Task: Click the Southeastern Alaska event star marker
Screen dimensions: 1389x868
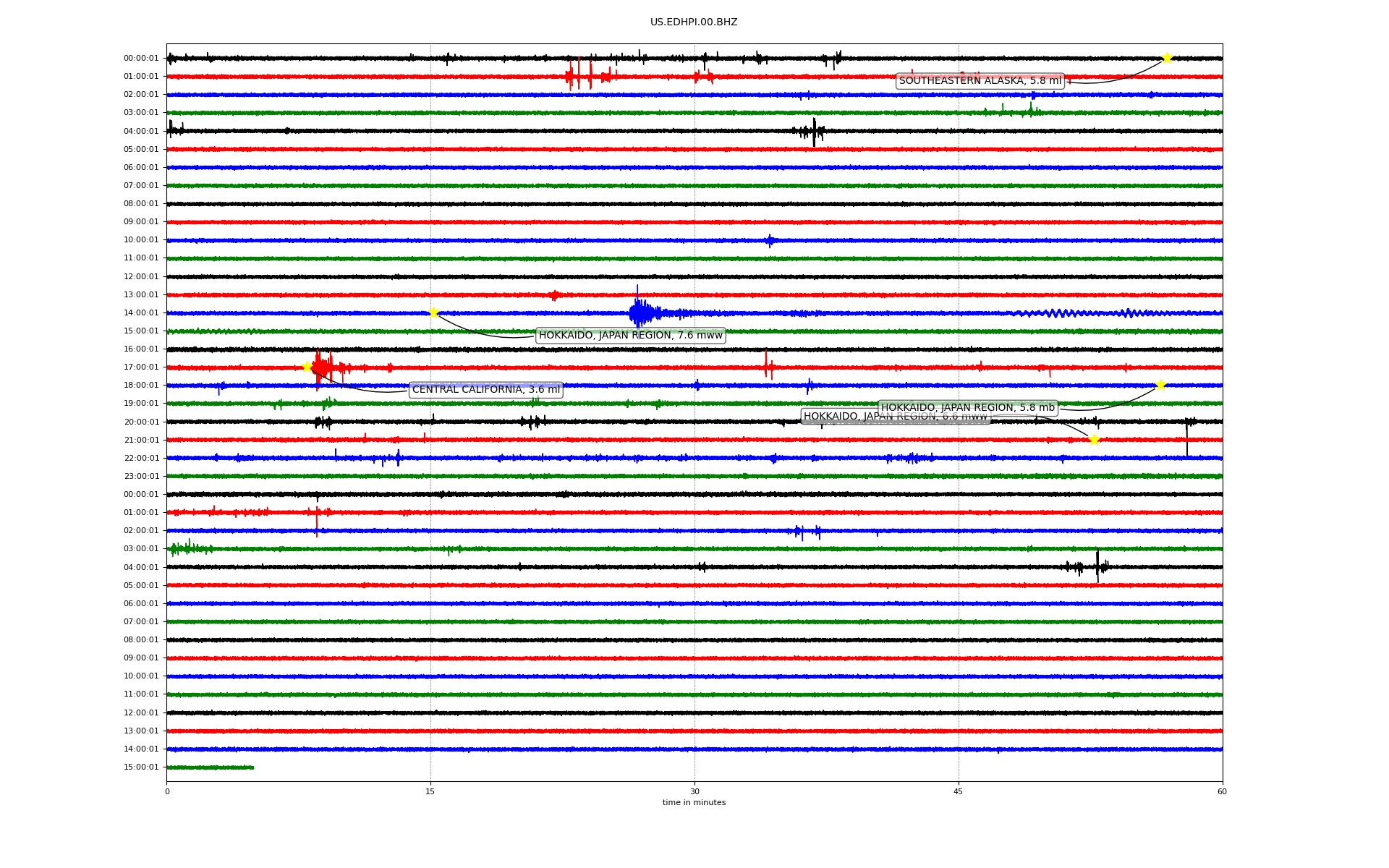Action: click(1166, 58)
